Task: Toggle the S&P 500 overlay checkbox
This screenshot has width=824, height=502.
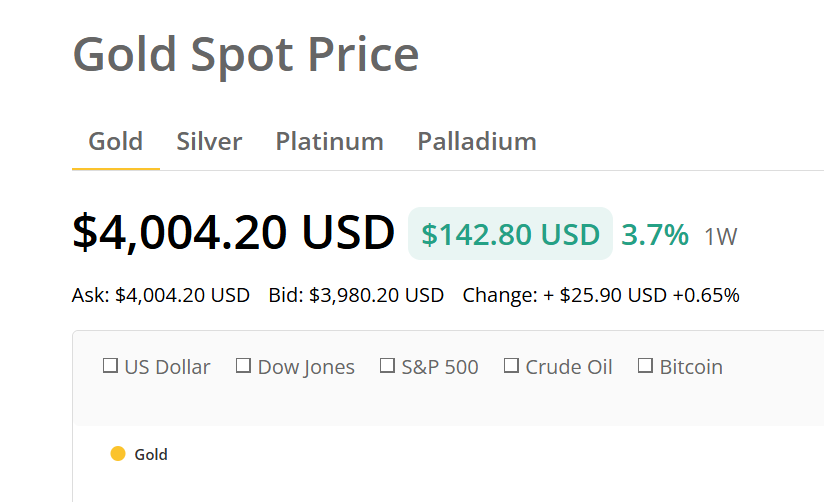Action: coord(388,366)
